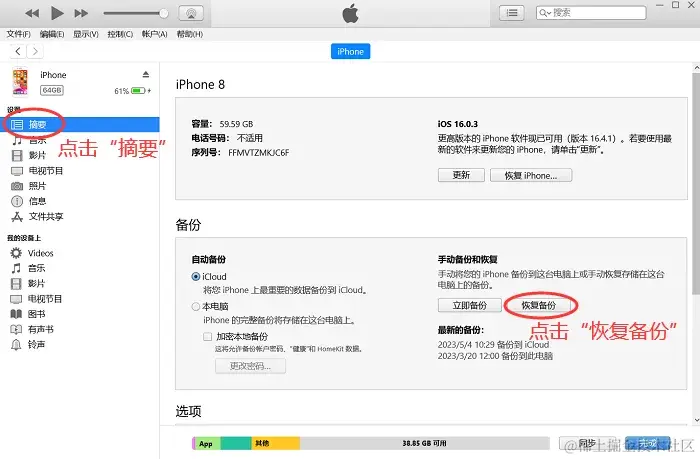Image resolution: width=700 pixels, height=459 pixels.
Task: Select 摘要 in sidebar
Action: pyautogui.click(x=80, y=125)
